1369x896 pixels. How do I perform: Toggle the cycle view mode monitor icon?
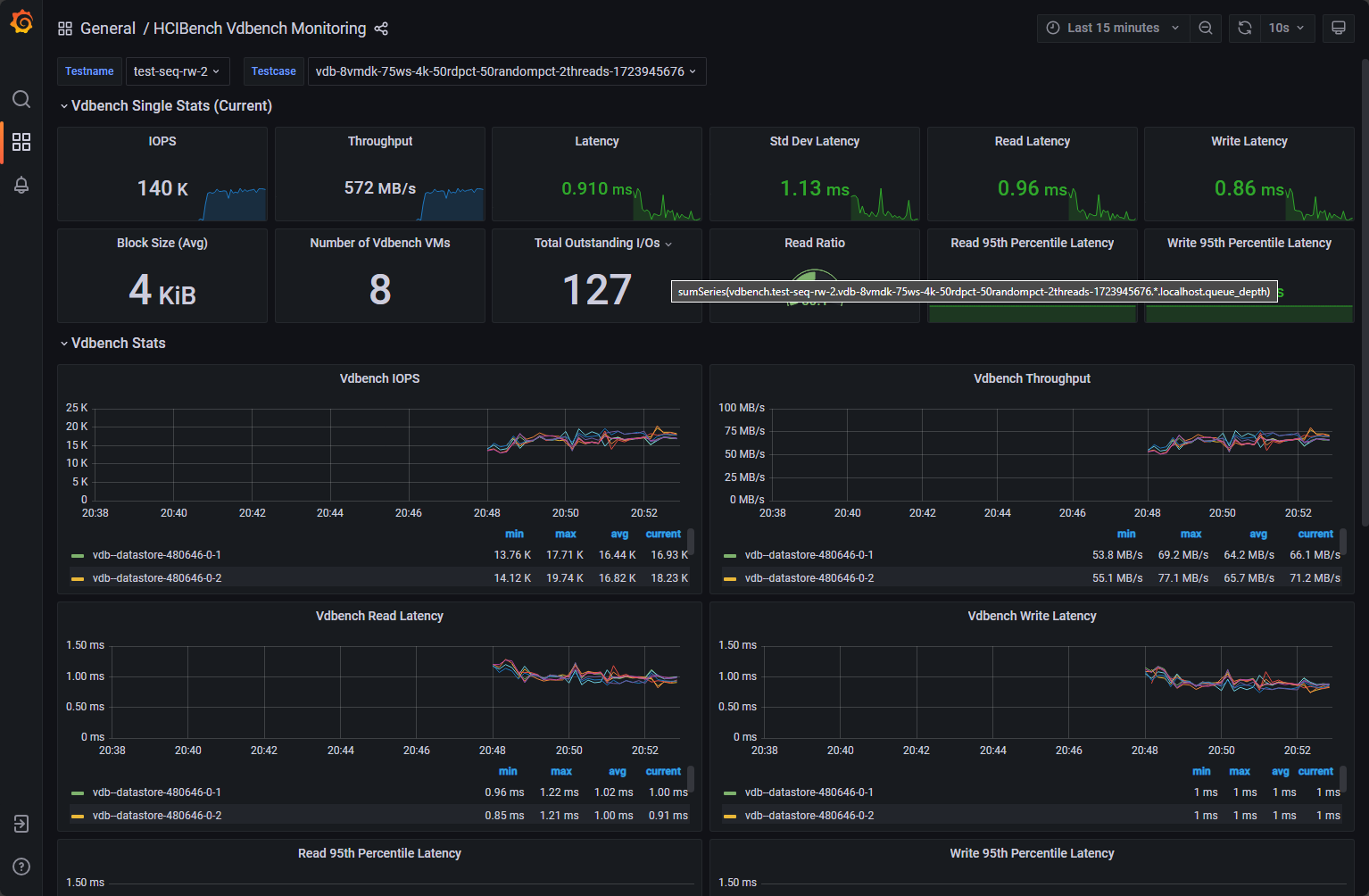coord(1339,29)
